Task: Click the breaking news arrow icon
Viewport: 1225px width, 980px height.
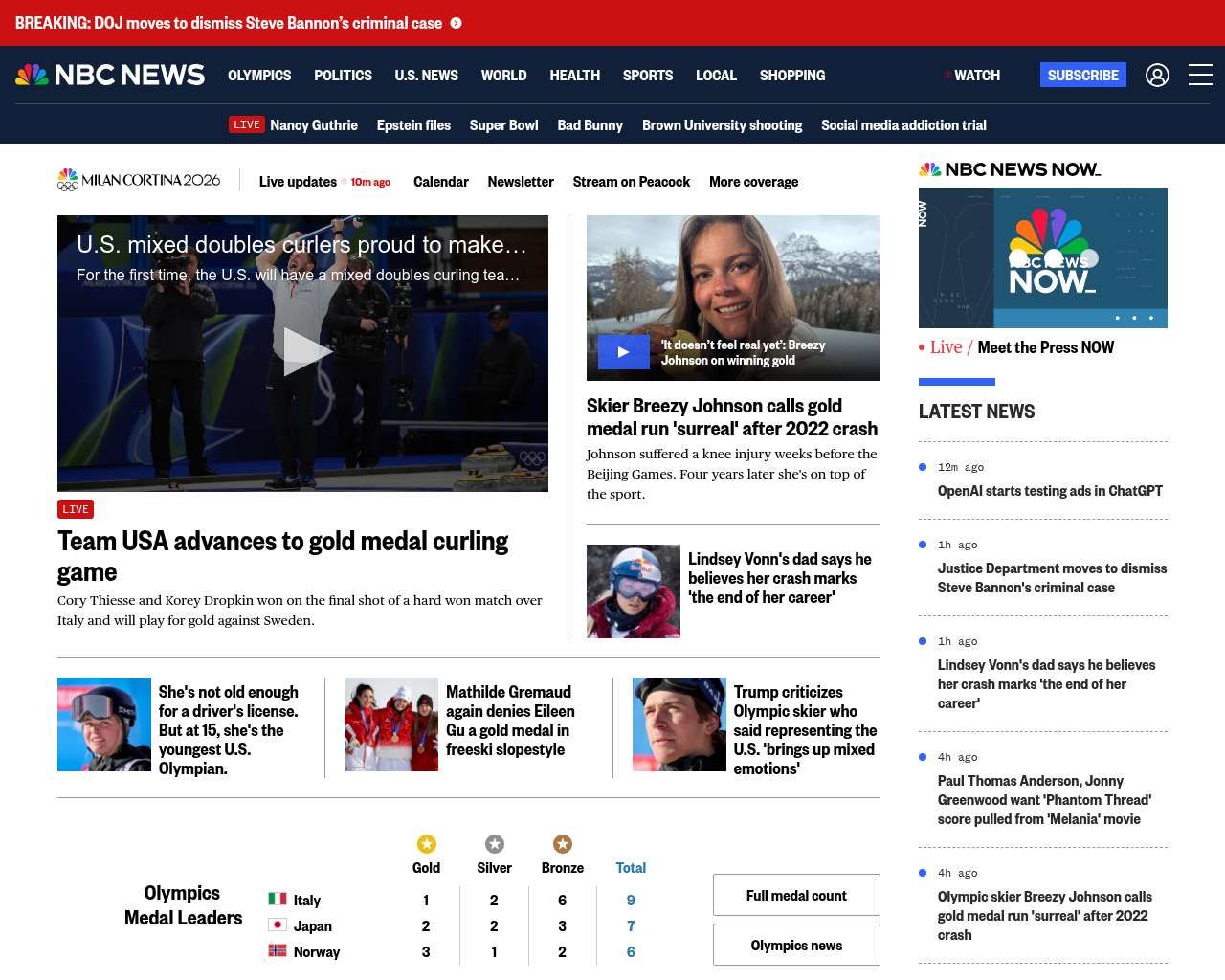Action: click(x=457, y=23)
